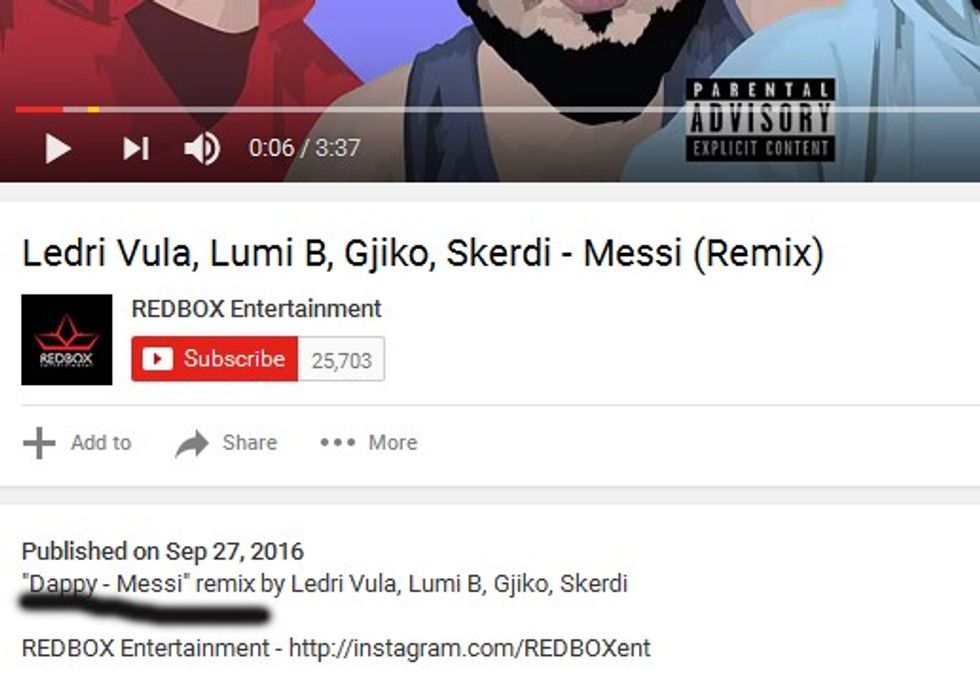The image size is (980, 681).
Task: Click the Share arrow icon
Action: point(192,444)
